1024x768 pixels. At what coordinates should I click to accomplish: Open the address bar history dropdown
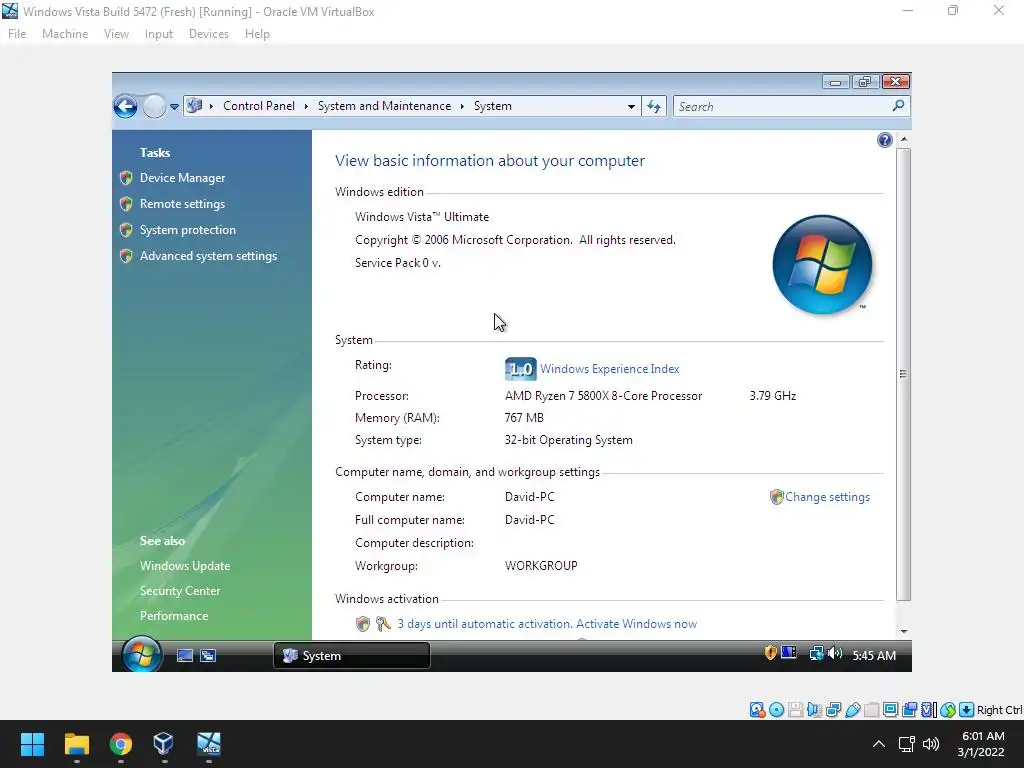pyautogui.click(x=631, y=106)
